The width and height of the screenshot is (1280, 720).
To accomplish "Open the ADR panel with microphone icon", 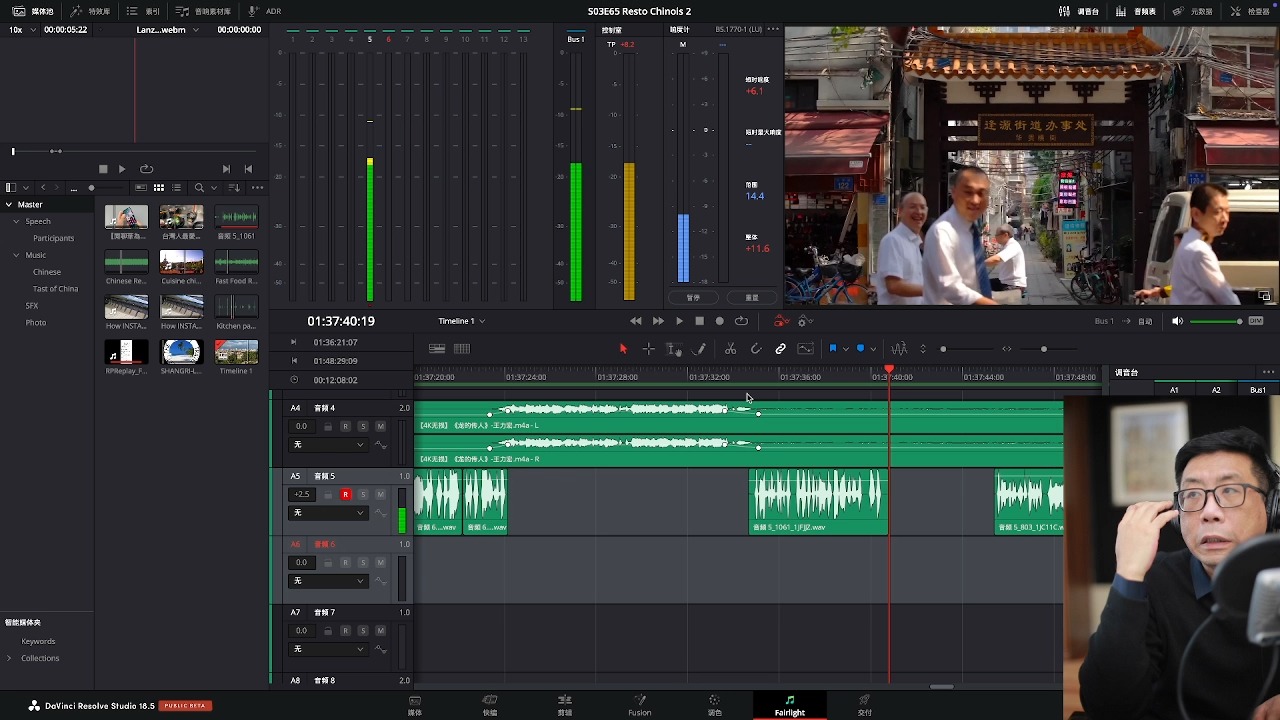I will click(x=265, y=11).
